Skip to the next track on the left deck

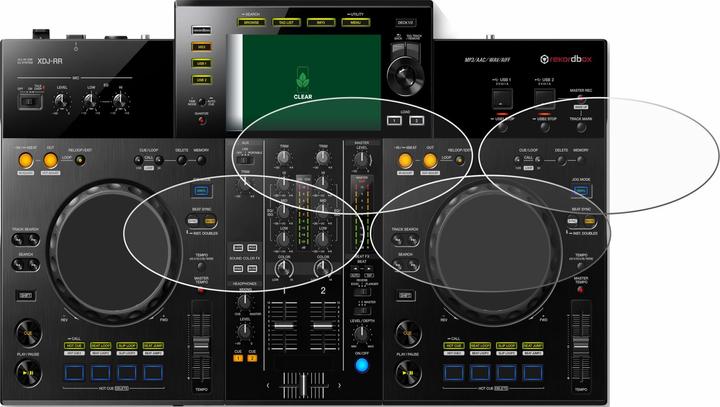click(34, 239)
